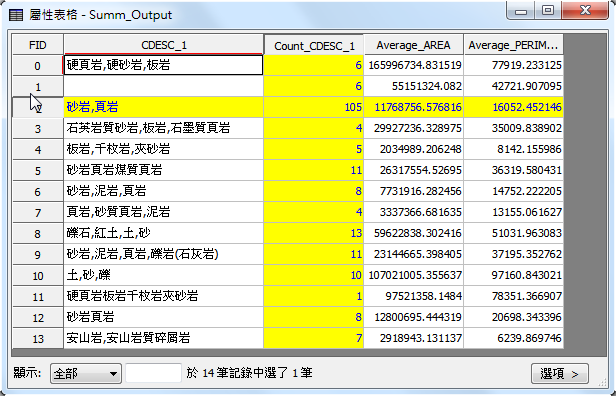Click the 選項 > button

tap(559, 373)
